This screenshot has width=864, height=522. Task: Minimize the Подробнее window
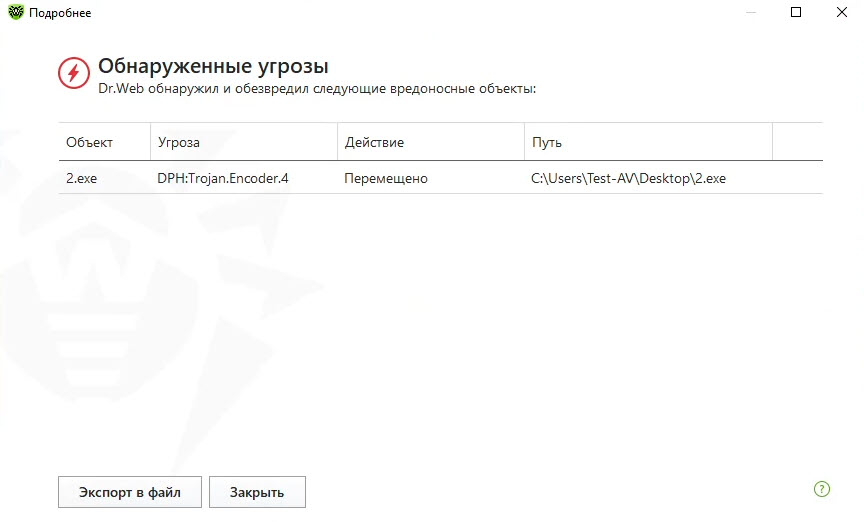[750, 13]
